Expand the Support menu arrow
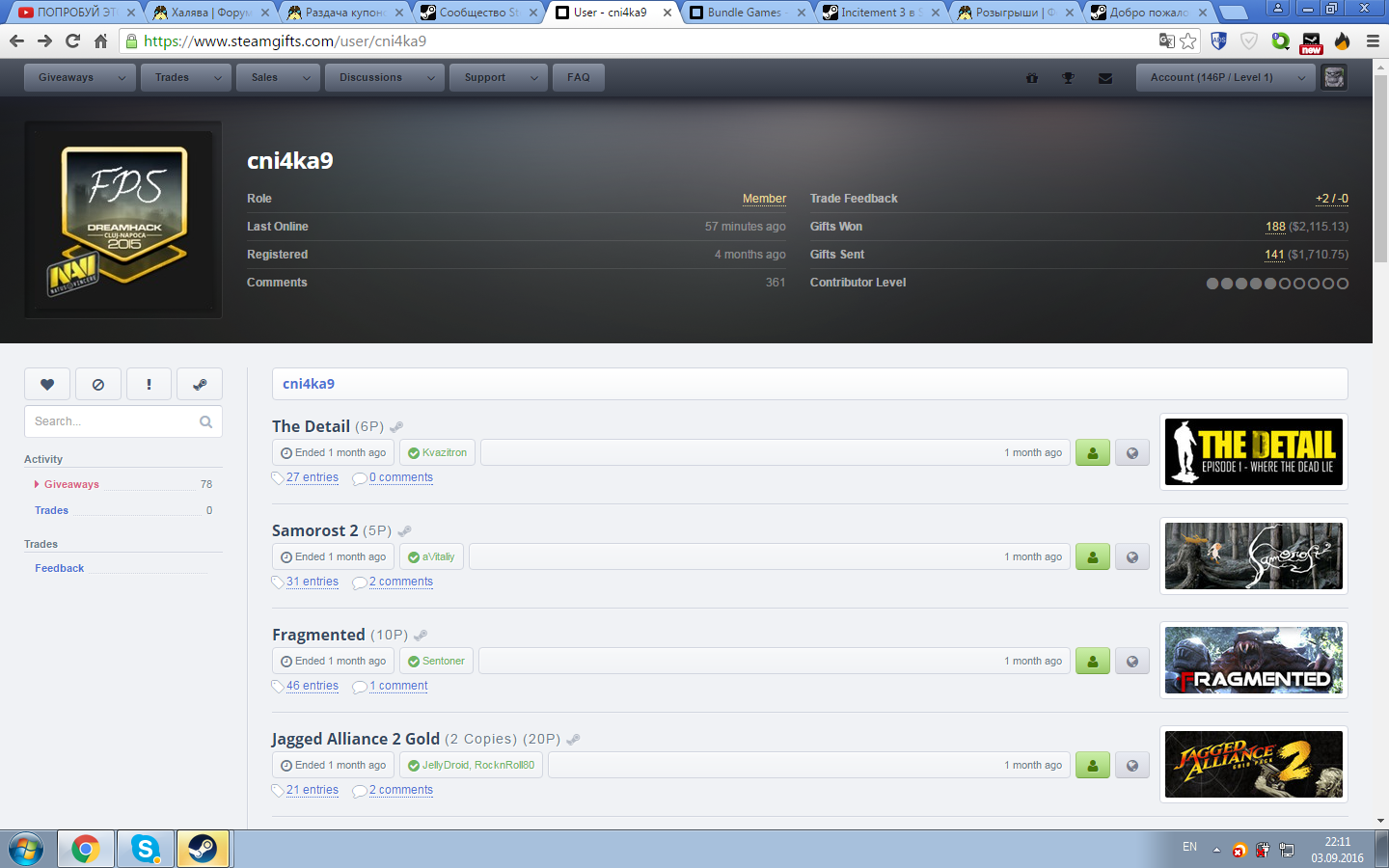Image resolution: width=1389 pixels, height=868 pixels. tap(534, 78)
